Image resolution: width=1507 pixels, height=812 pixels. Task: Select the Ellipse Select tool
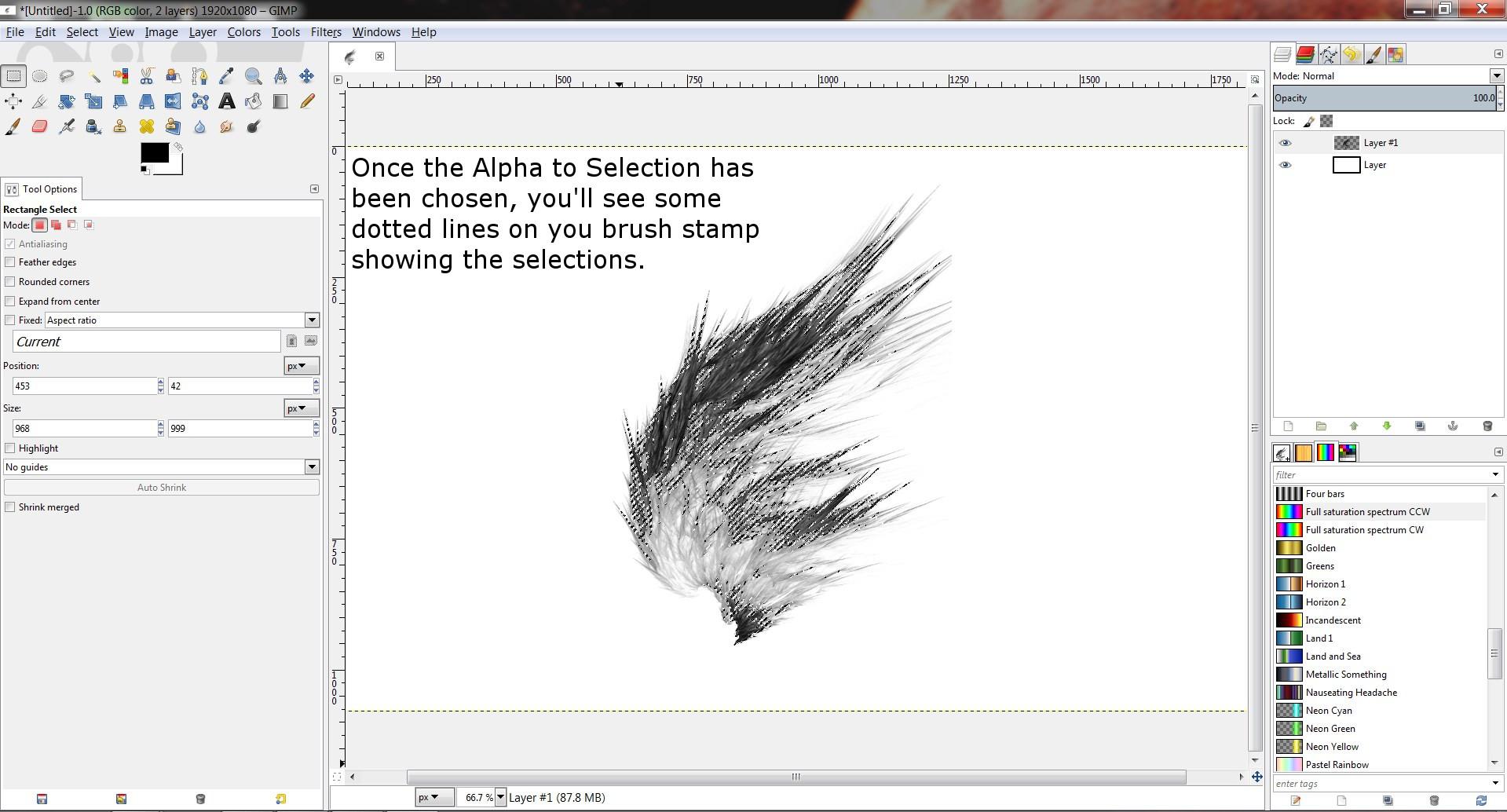40,76
